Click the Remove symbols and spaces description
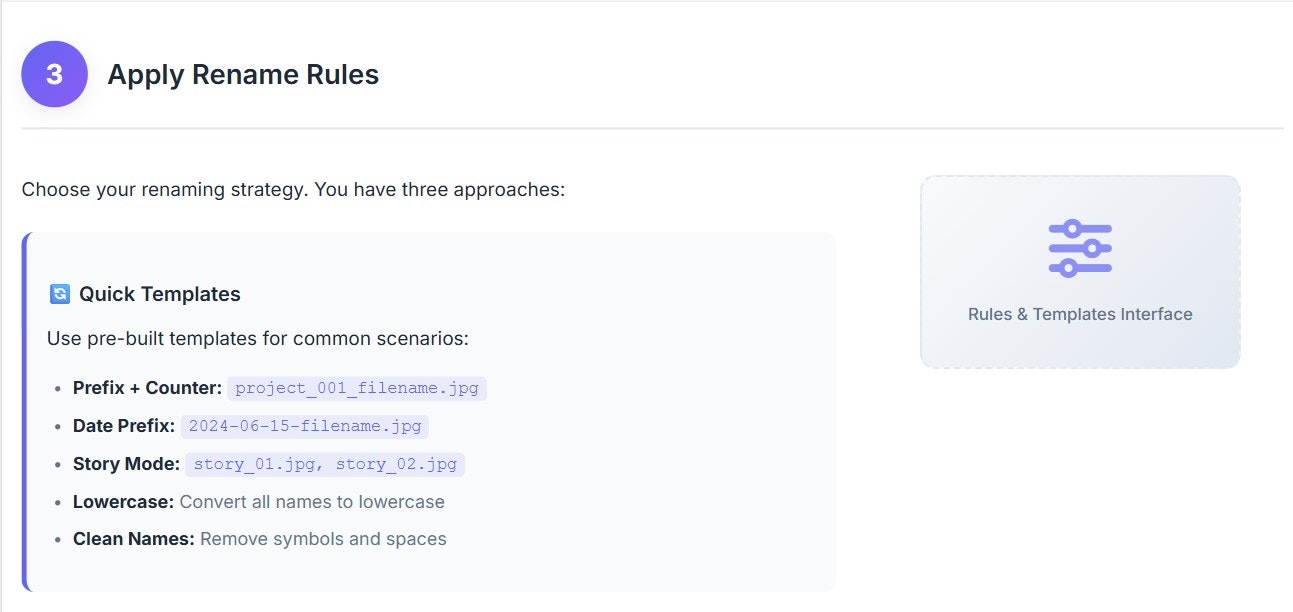Image resolution: width=1293 pixels, height=612 pixels. [x=323, y=539]
